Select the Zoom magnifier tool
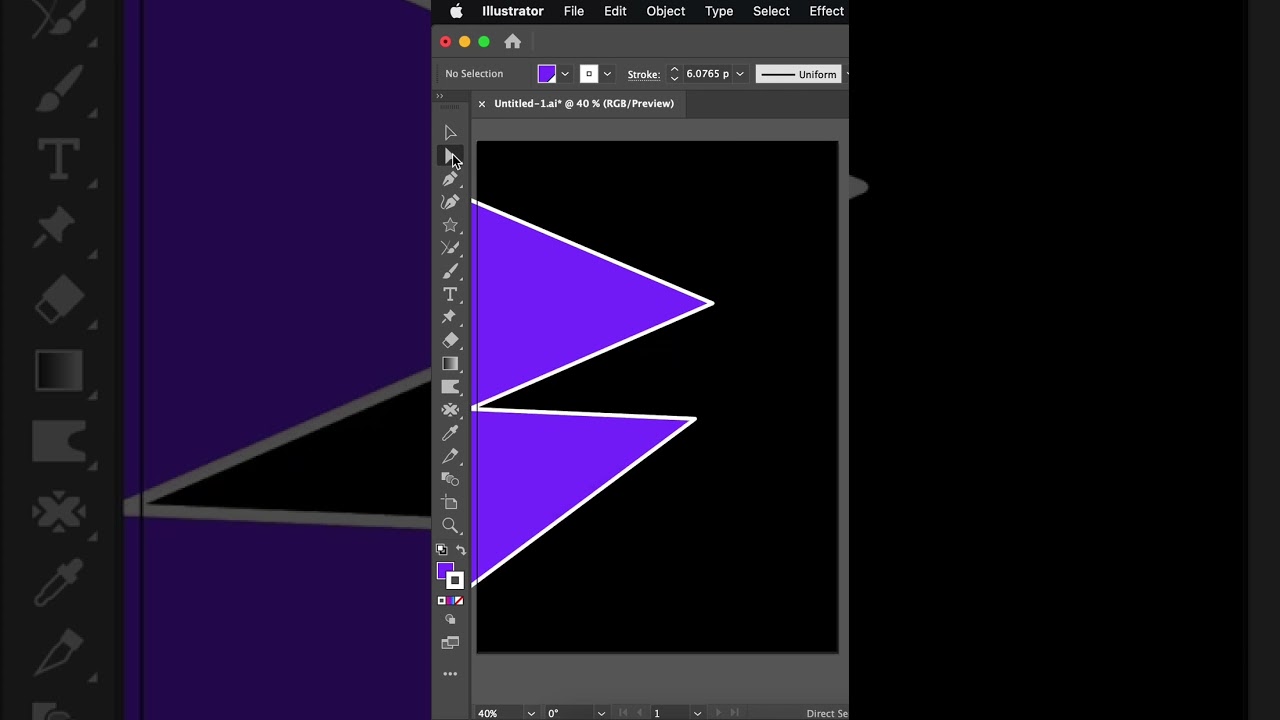The image size is (1280, 720). (x=450, y=525)
